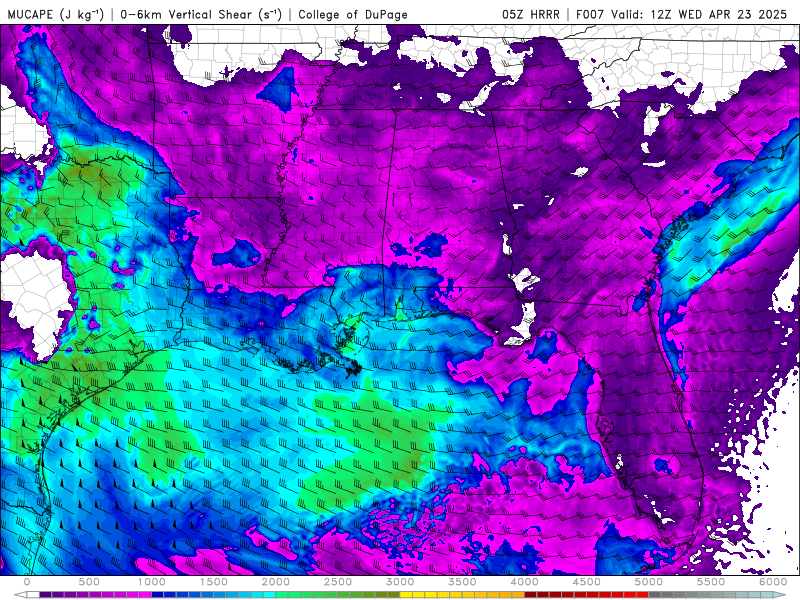Click the 1500 label on the colorbar

(x=213, y=582)
